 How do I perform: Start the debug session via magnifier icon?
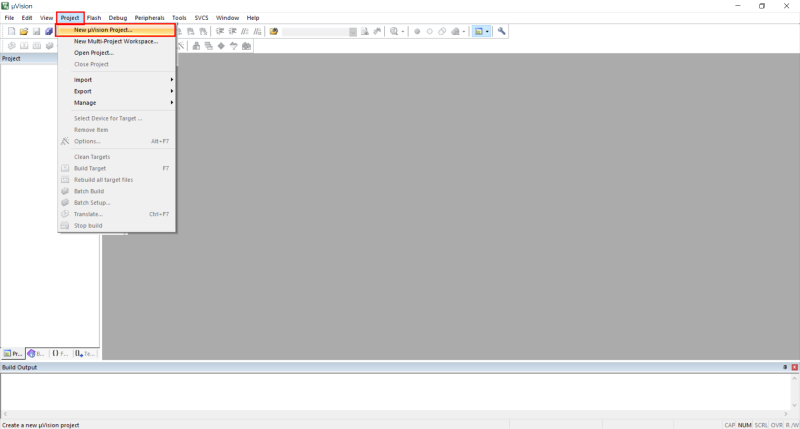pos(394,32)
